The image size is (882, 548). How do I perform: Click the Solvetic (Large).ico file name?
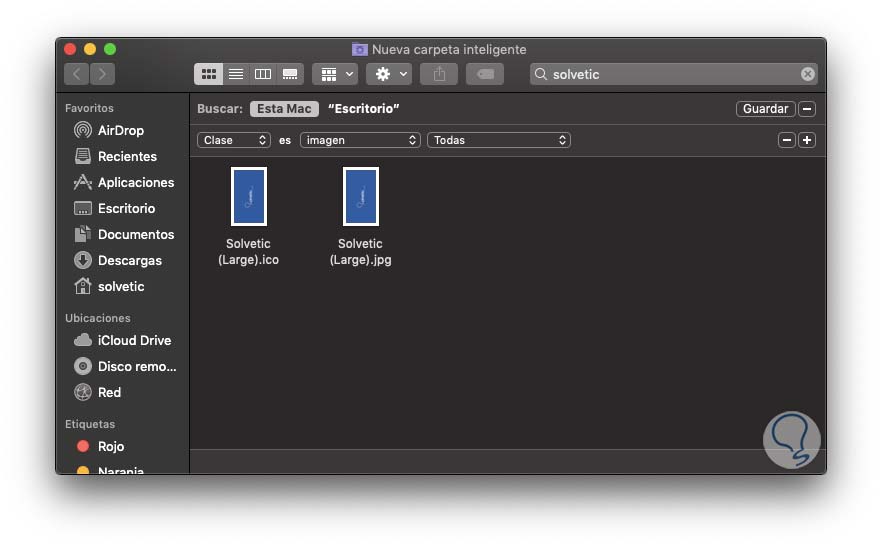pyautogui.click(x=248, y=251)
